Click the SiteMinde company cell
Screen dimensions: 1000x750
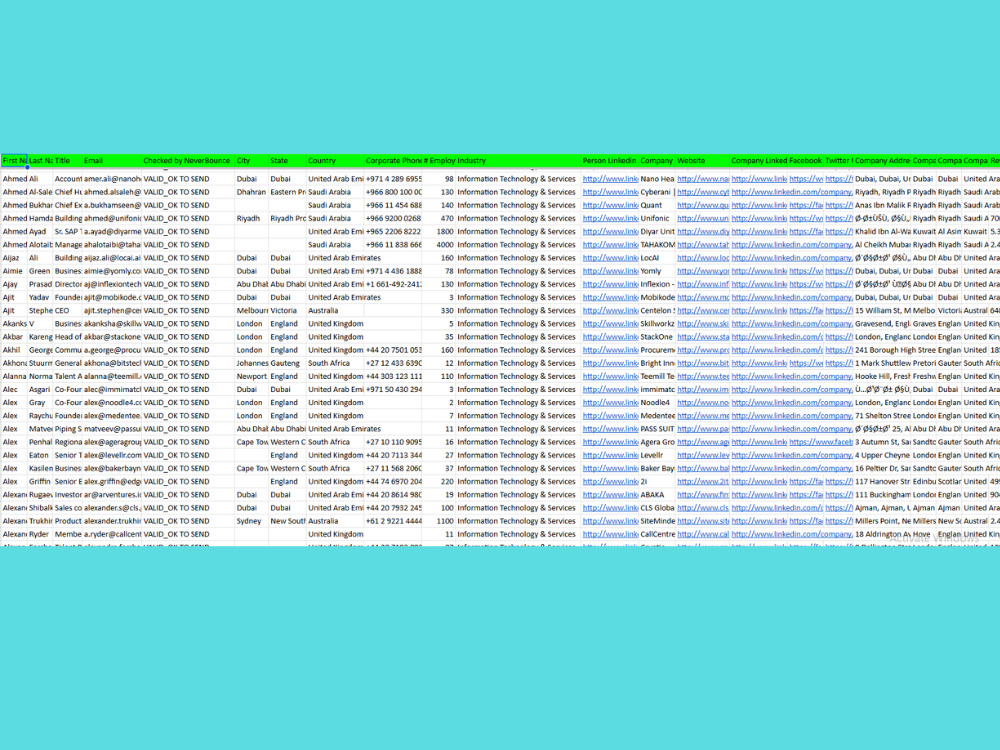pyautogui.click(x=658, y=521)
